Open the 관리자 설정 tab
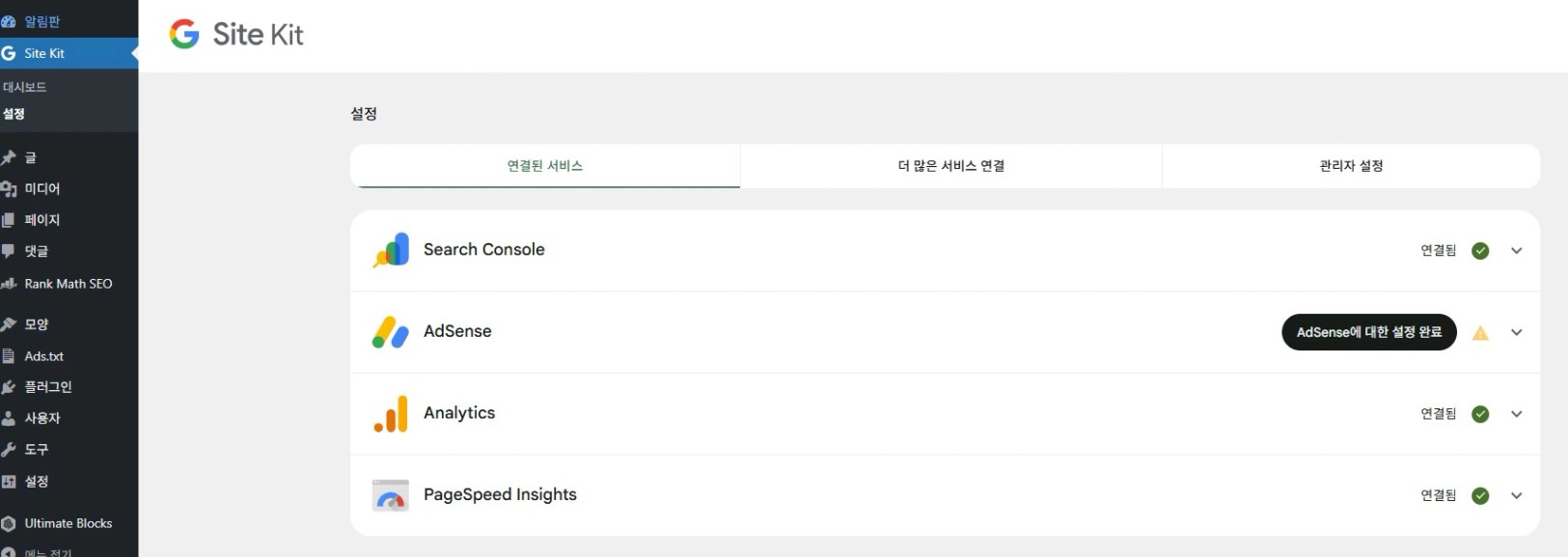Image resolution: width=1568 pixels, height=557 pixels. tap(1351, 166)
